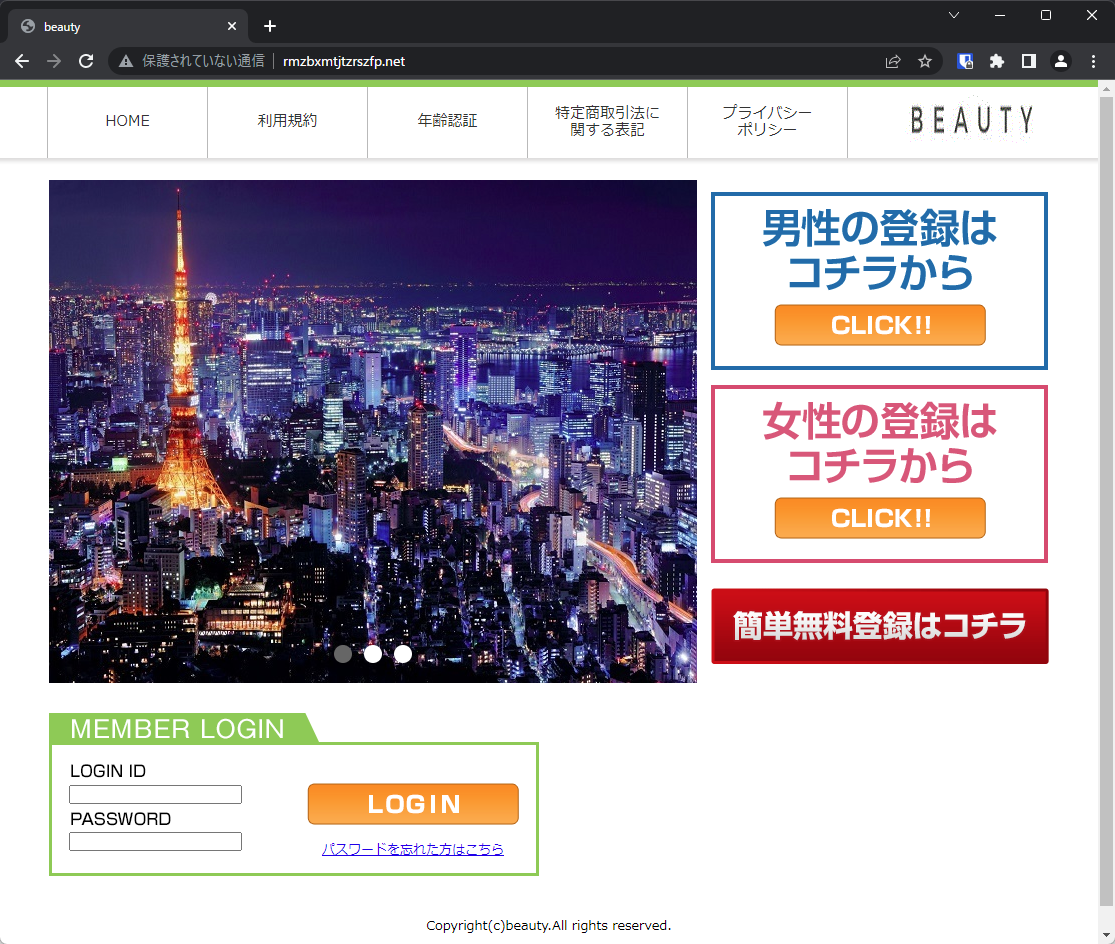Click the browser back arrow
1115x944 pixels.
pyautogui.click(x=22, y=61)
